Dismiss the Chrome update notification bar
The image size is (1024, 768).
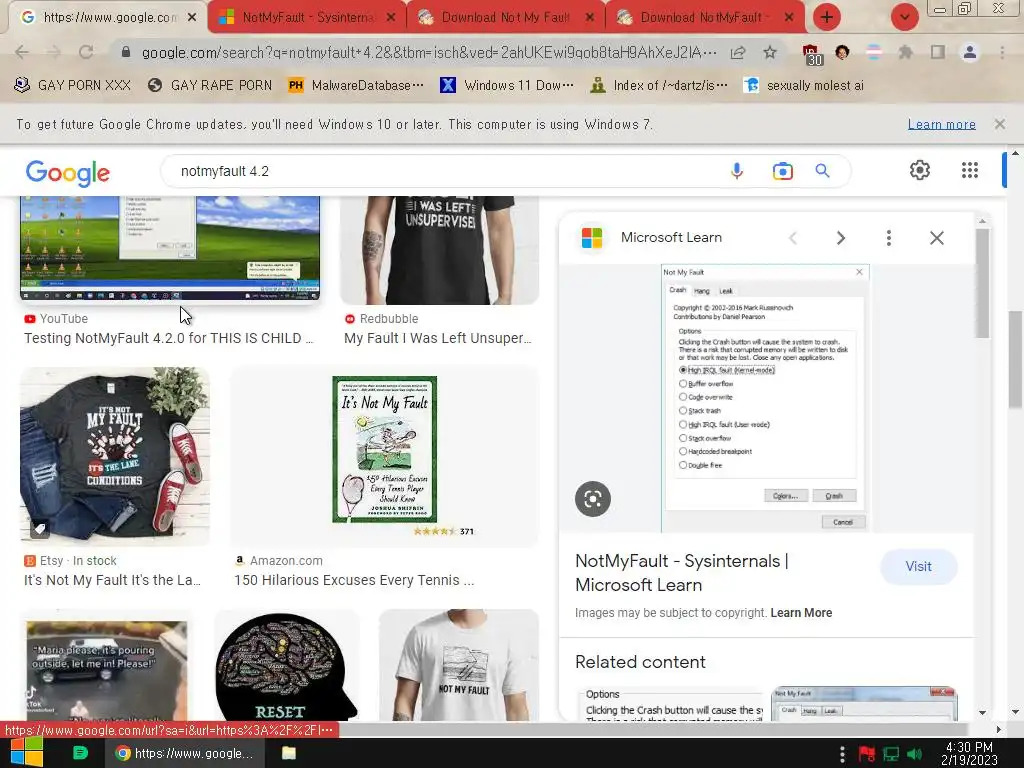[1000, 124]
